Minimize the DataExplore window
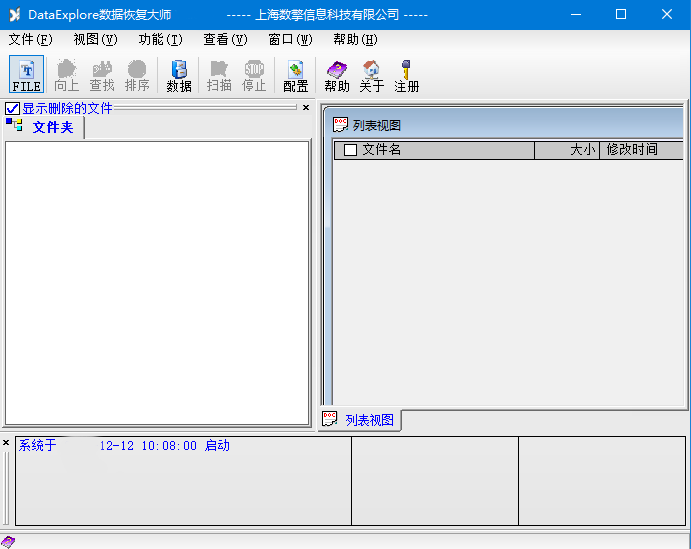Screen dimensions: 691x549 click(x=576, y=15)
